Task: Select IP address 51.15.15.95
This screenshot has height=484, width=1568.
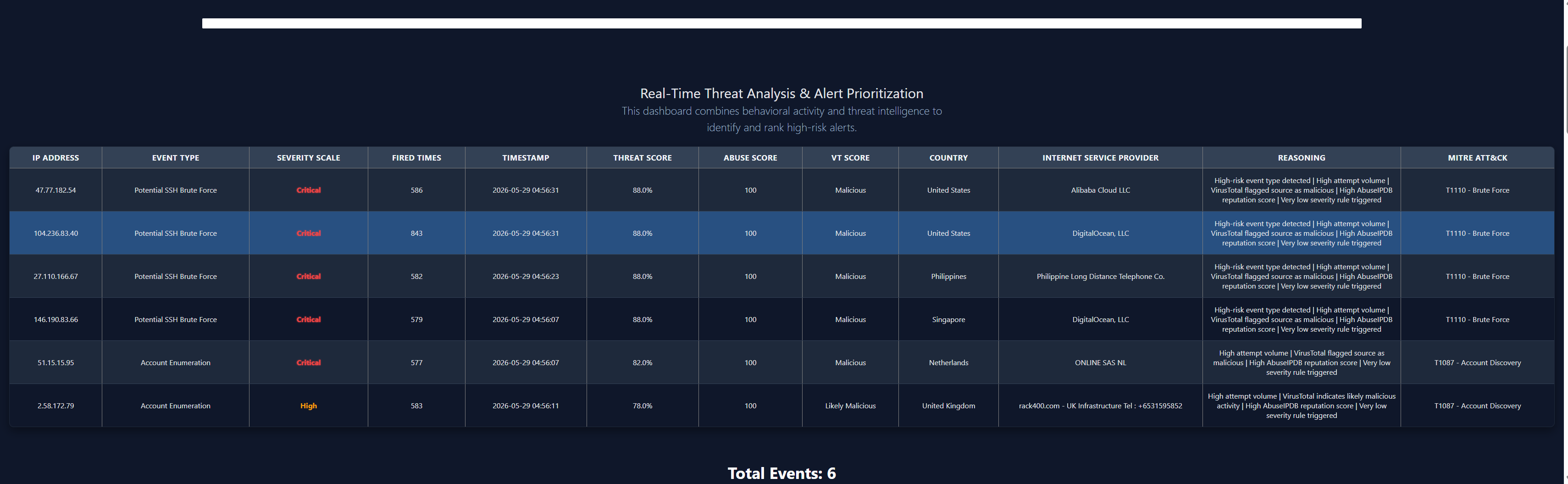Action: click(x=55, y=363)
